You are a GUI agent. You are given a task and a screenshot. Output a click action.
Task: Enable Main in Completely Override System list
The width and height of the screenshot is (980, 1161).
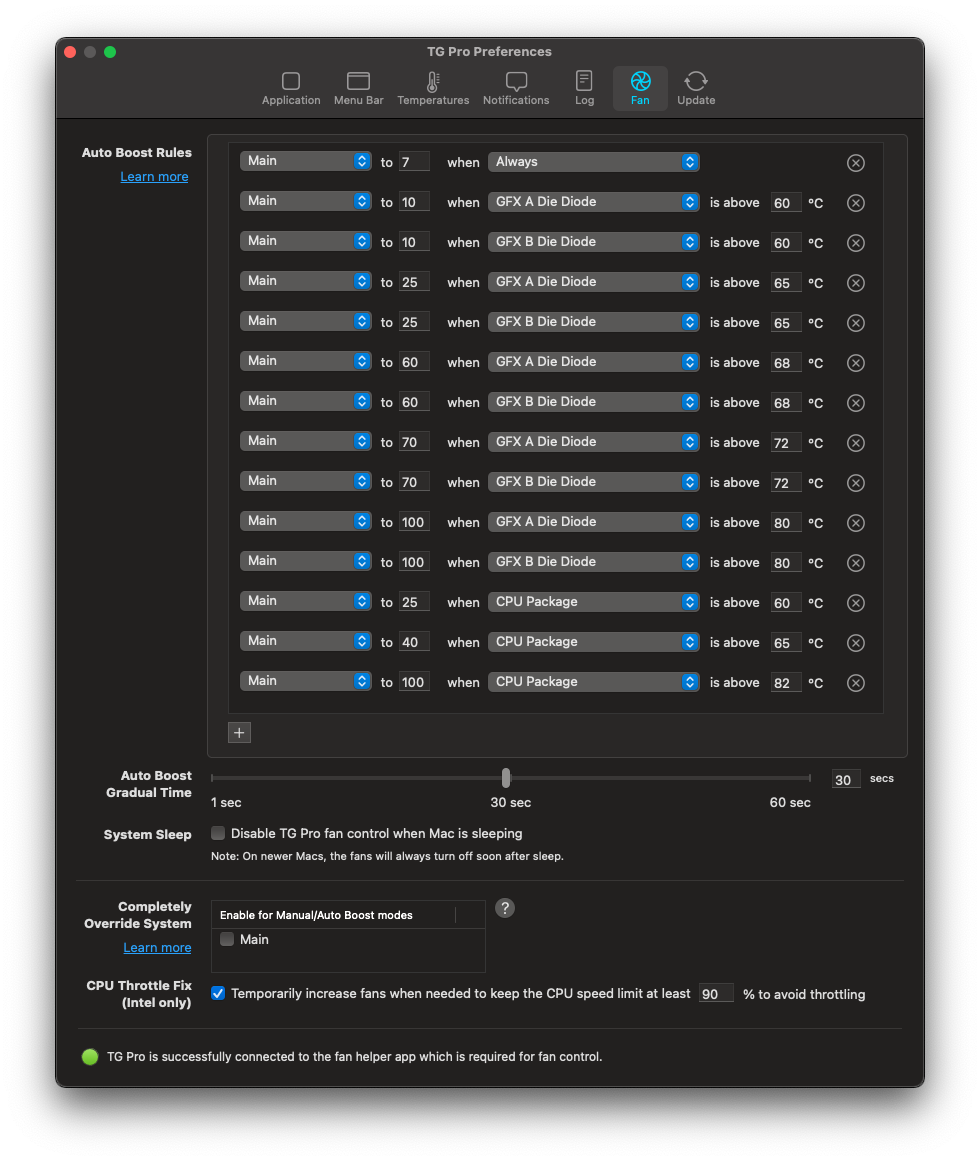tap(227, 939)
